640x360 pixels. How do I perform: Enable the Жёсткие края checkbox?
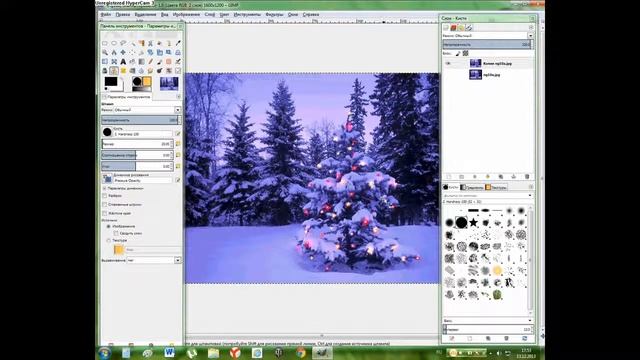pyautogui.click(x=104, y=213)
